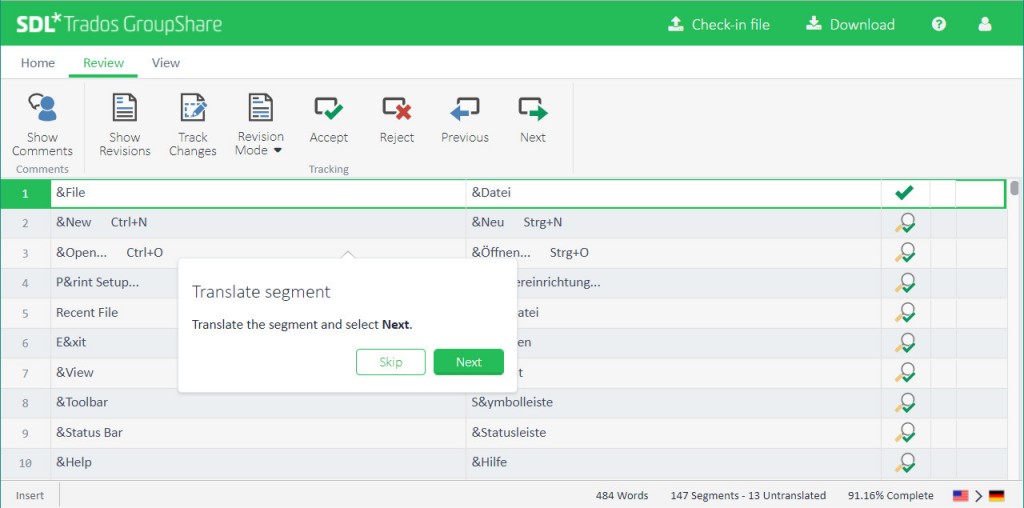Image resolution: width=1024 pixels, height=508 pixels.
Task: Skip the Translate segment tip
Action: (390, 362)
